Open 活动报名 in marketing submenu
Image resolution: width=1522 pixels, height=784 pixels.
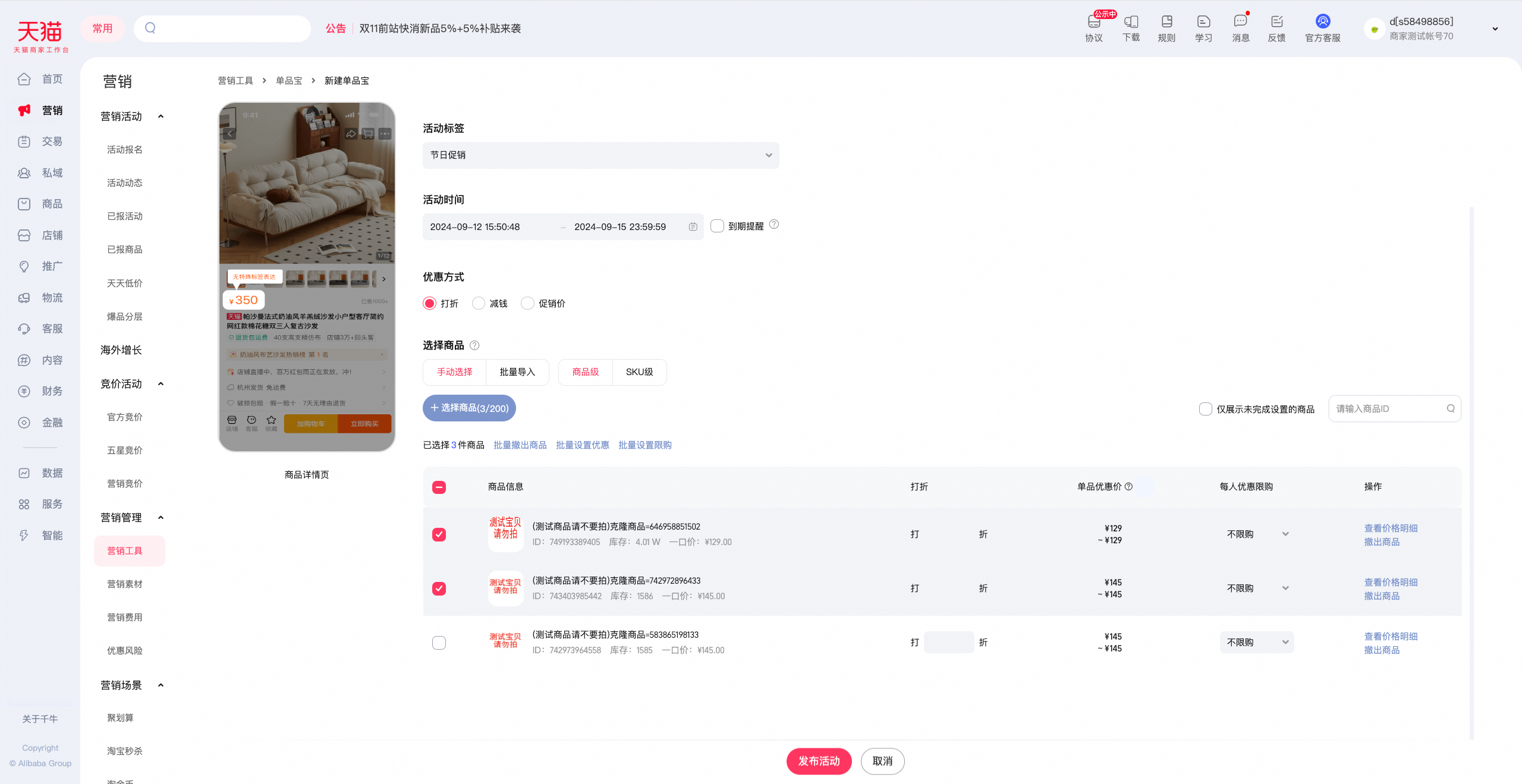coord(125,150)
